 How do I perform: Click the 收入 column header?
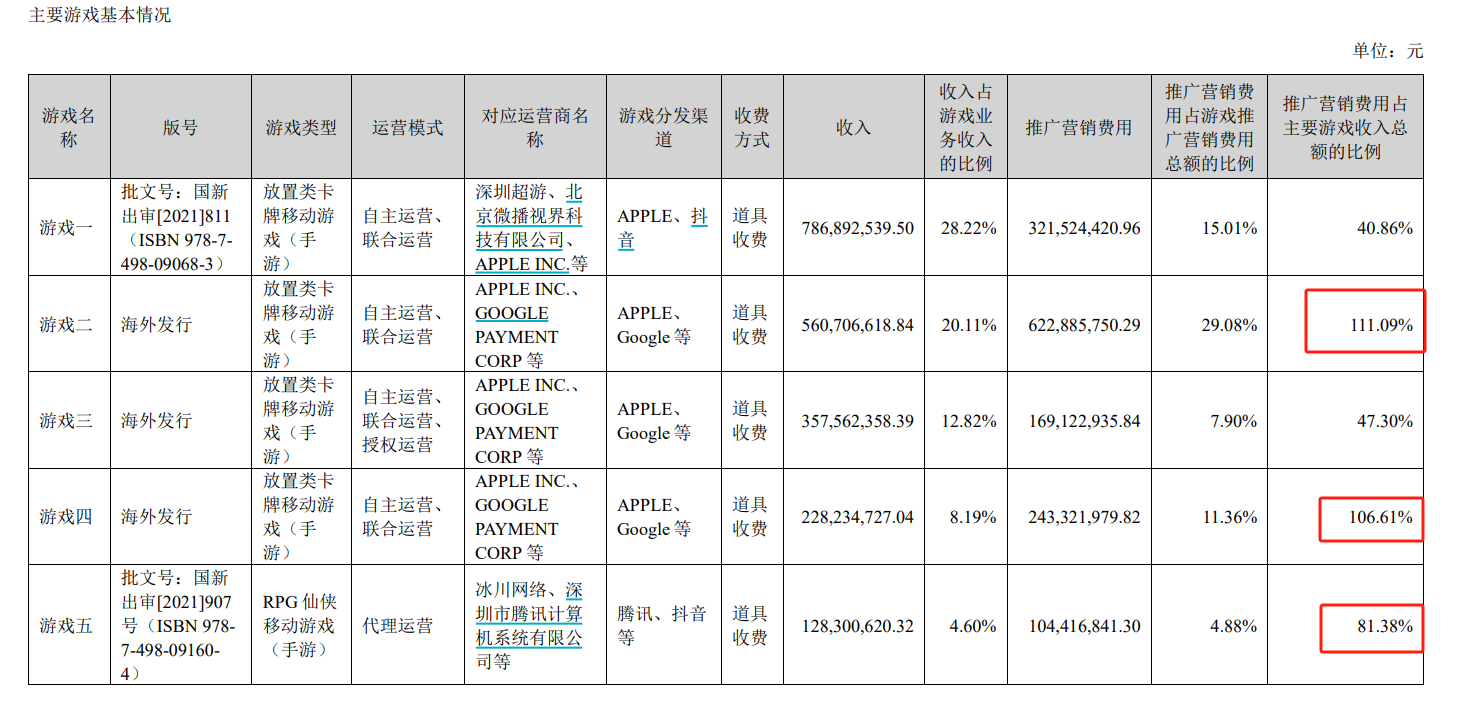point(853,127)
